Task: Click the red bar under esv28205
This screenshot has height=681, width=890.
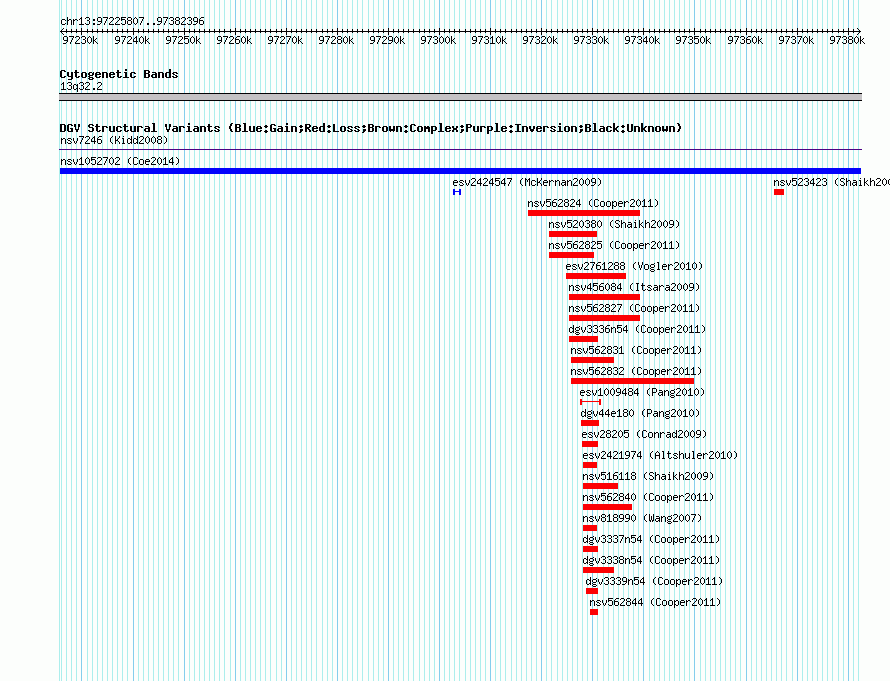Action: 590,444
